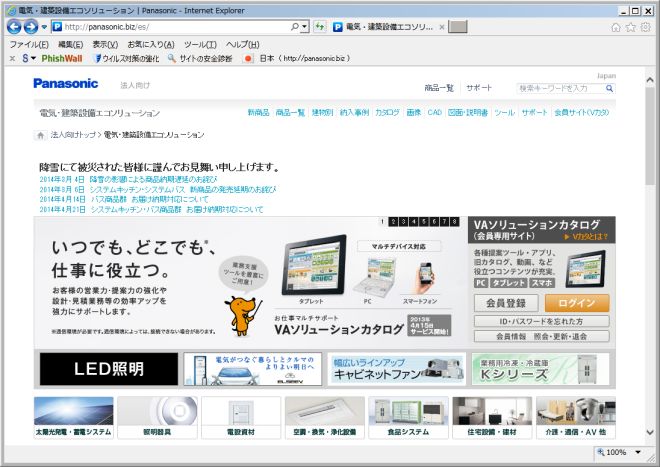The image size is (660, 467).
Task: Click the browser Back arrow button
Action: tap(14, 27)
